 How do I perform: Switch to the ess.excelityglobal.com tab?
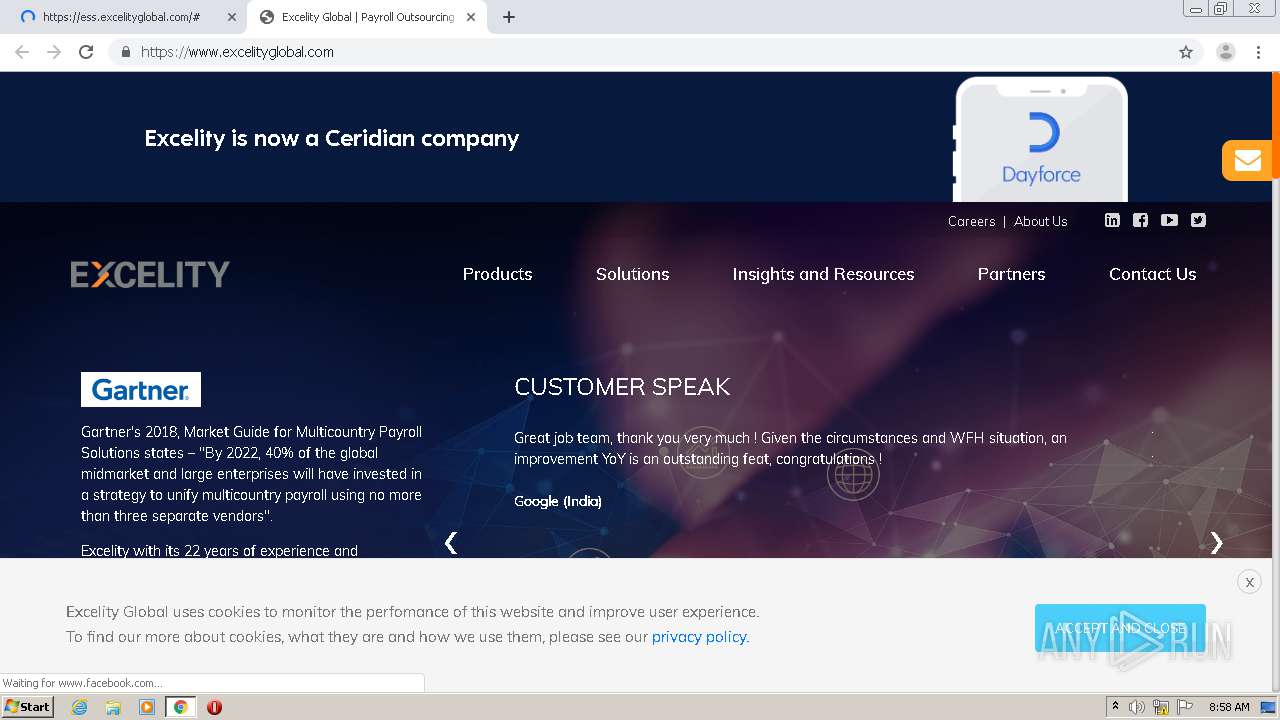(x=120, y=17)
